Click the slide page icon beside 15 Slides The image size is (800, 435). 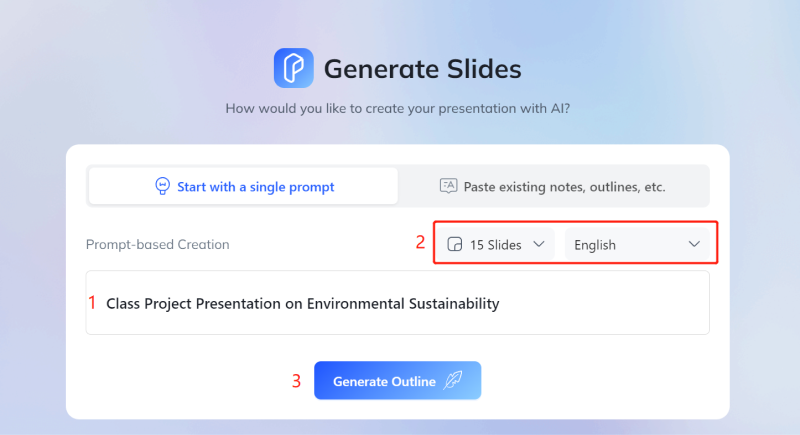[x=455, y=244]
